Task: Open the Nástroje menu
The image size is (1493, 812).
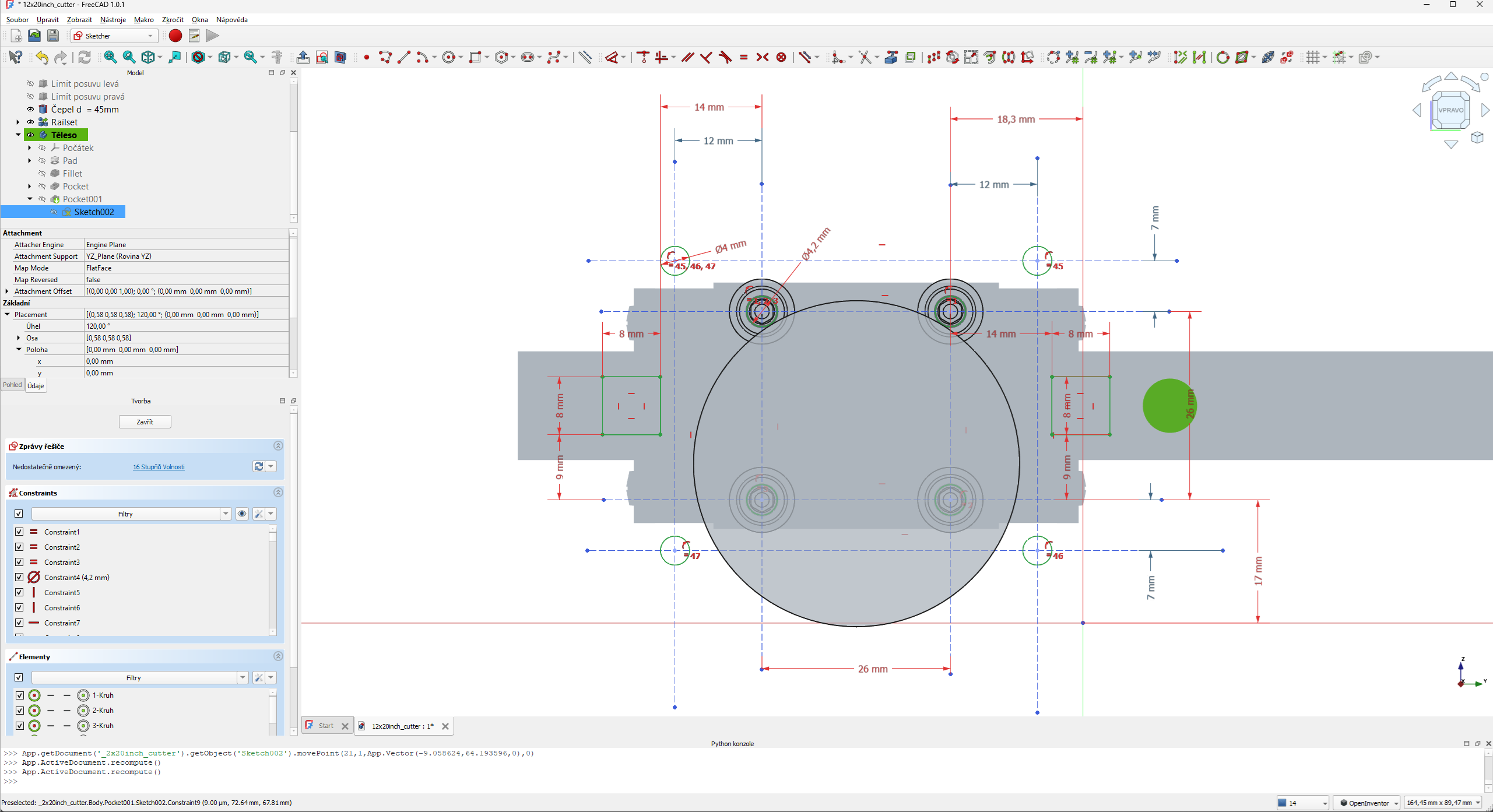Action: [113, 19]
